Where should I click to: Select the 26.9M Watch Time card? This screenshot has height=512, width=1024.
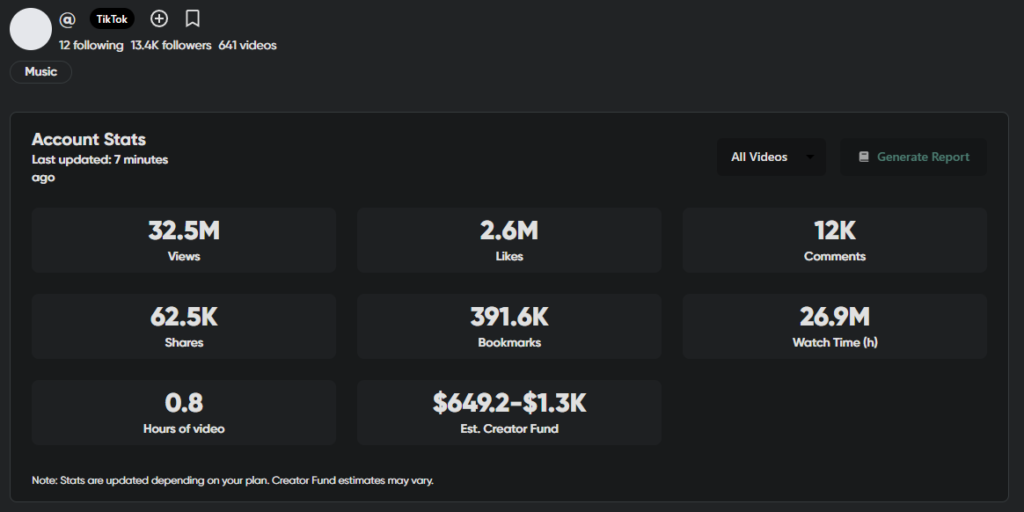(x=834, y=326)
